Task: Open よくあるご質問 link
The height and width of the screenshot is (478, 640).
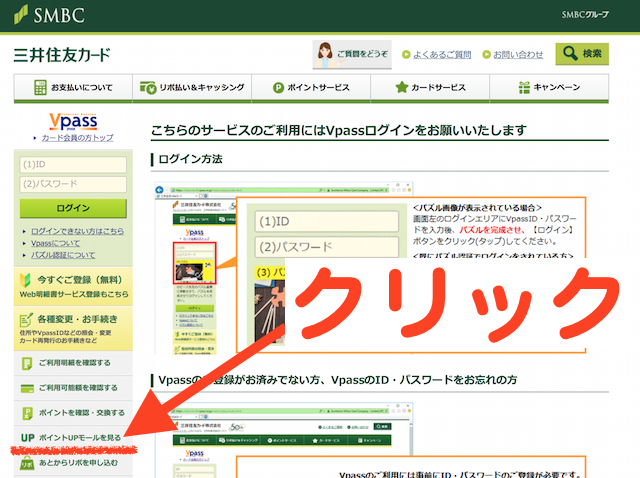Action: pyautogui.click(x=442, y=54)
